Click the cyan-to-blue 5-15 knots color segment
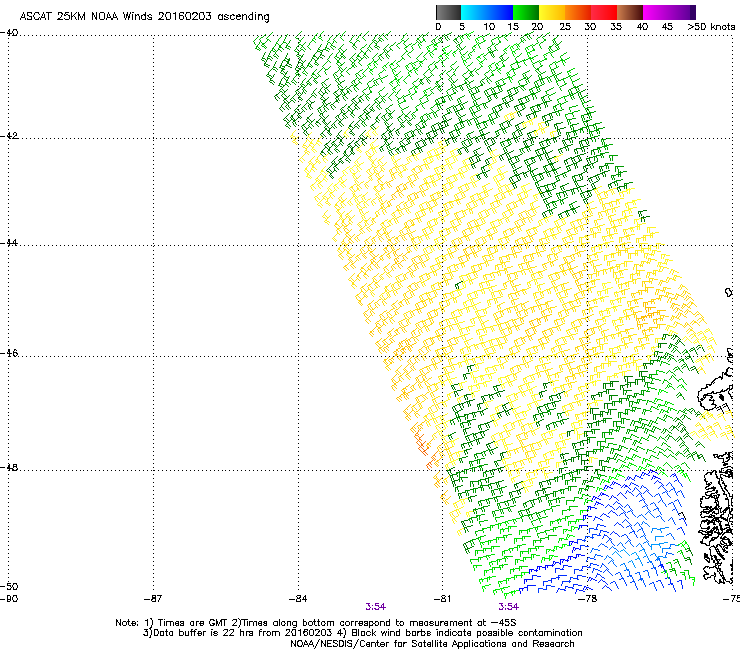740x650 pixels. pos(487,12)
